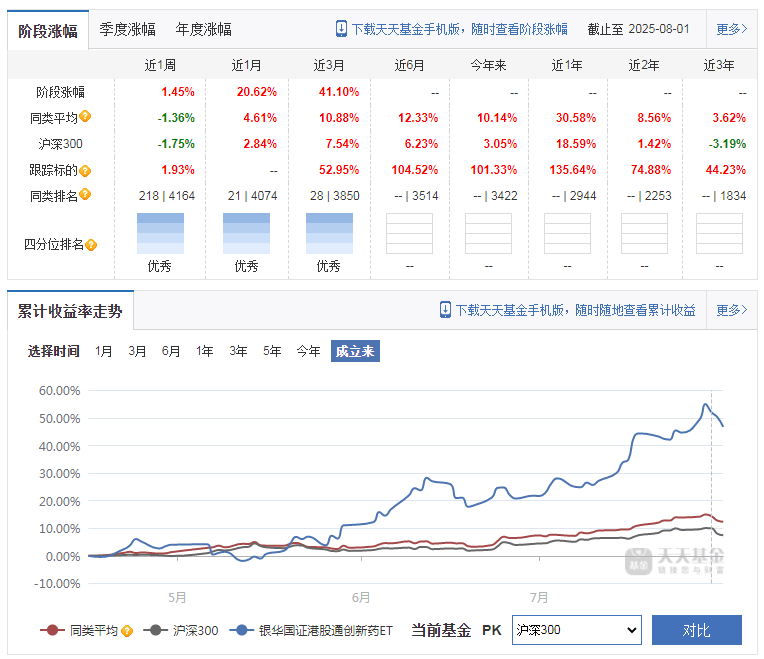Select the 5年 time range
Image resolution: width=764 pixels, height=659 pixels.
pyautogui.click(x=272, y=351)
